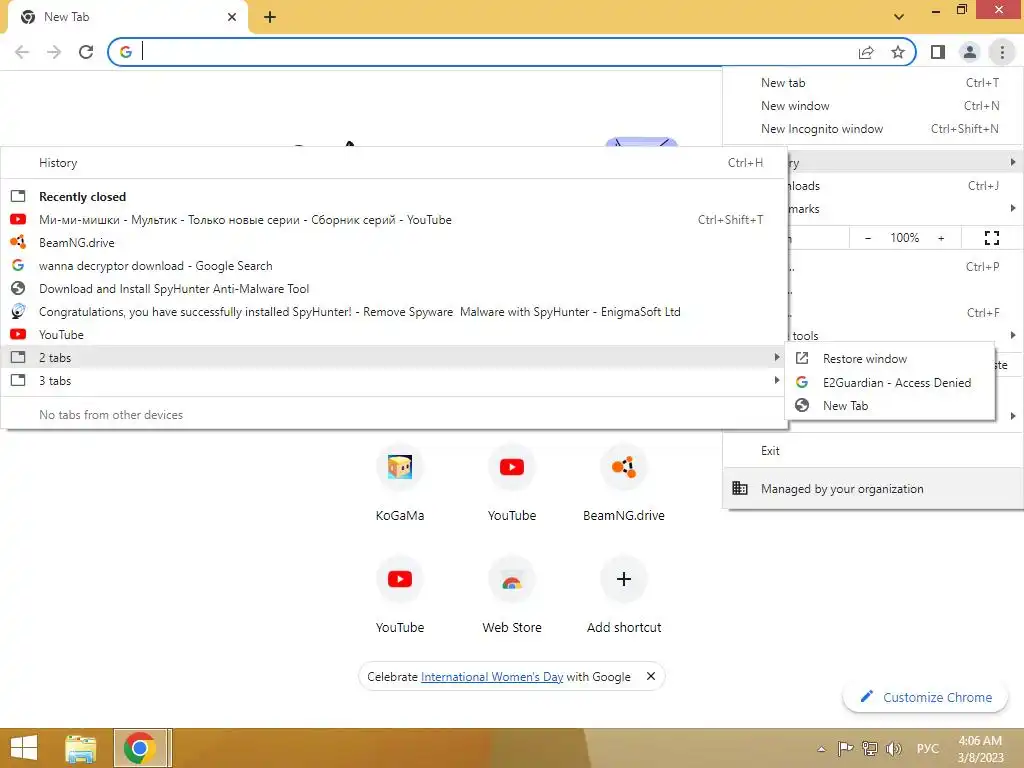The width and height of the screenshot is (1024, 768).
Task: Reopen YouTube entry in Recently closed
Action: pos(394,334)
